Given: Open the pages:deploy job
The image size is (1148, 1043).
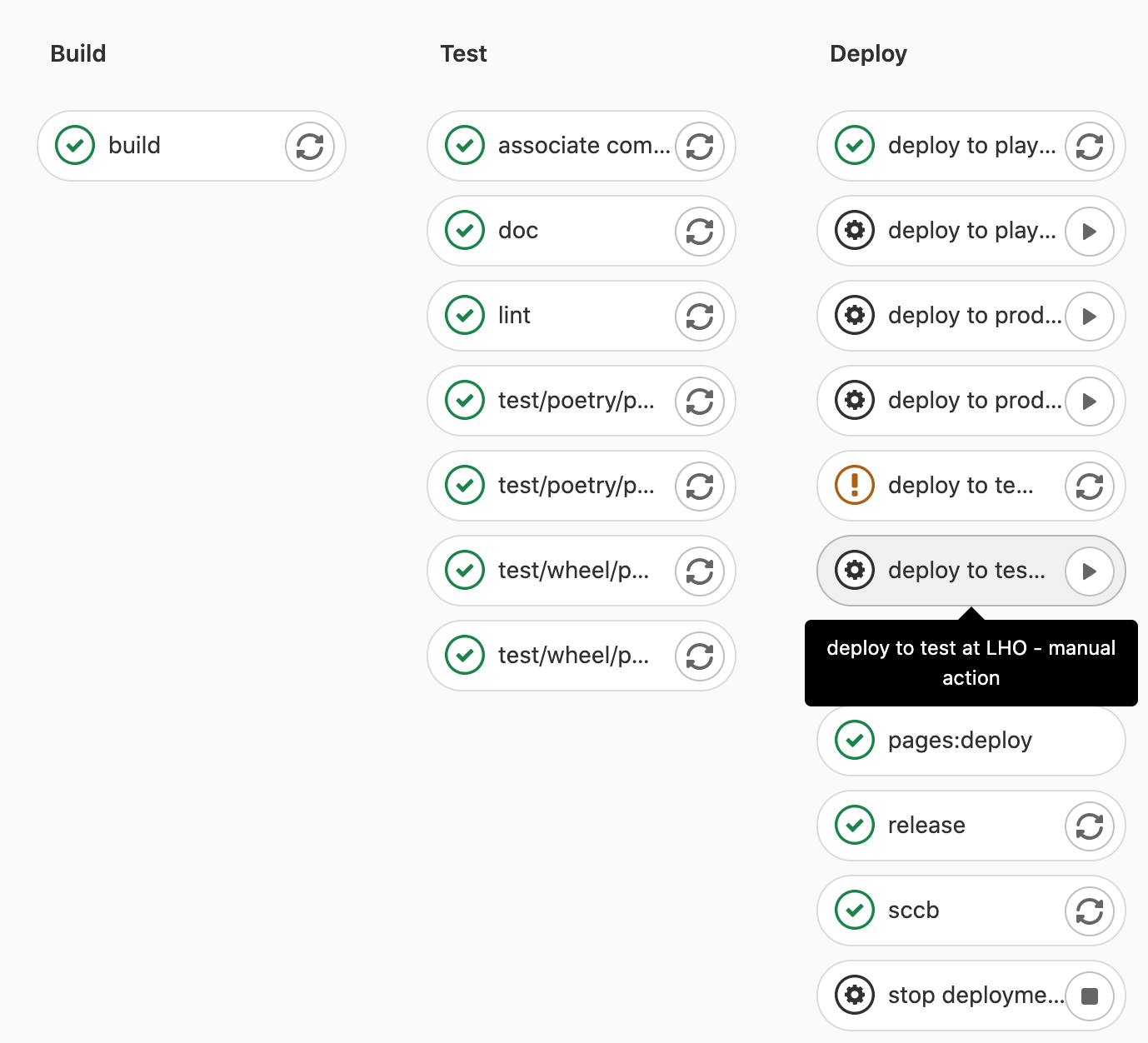Looking at the screenshot, I should [971, 741].
